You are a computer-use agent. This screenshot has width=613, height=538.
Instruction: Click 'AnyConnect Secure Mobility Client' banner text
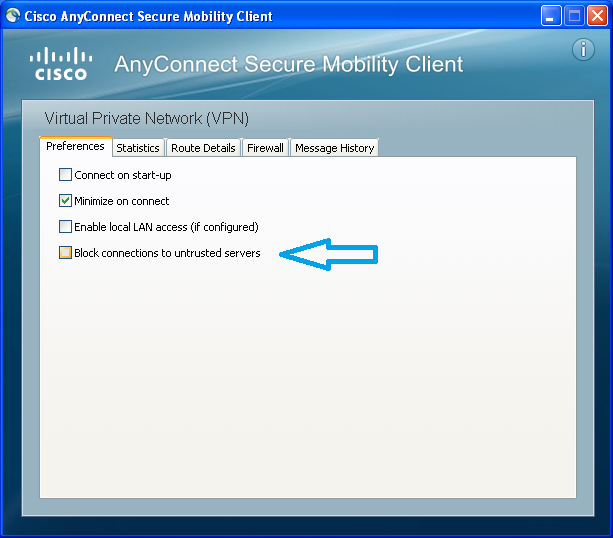tap(289, 65)
